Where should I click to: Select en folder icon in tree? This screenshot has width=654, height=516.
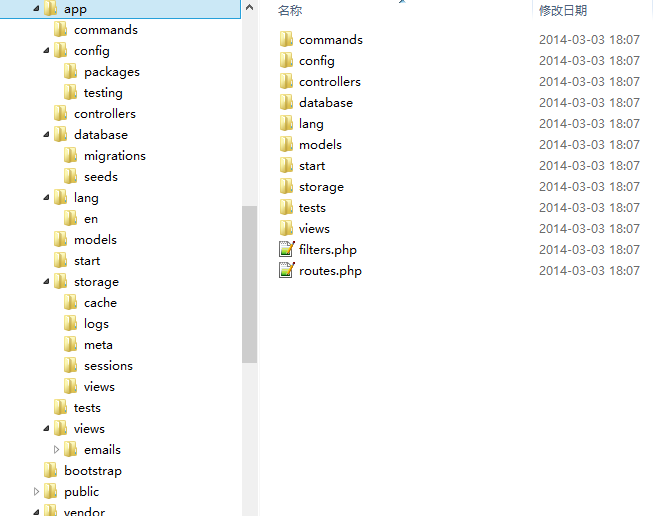[x=70, y=218]
